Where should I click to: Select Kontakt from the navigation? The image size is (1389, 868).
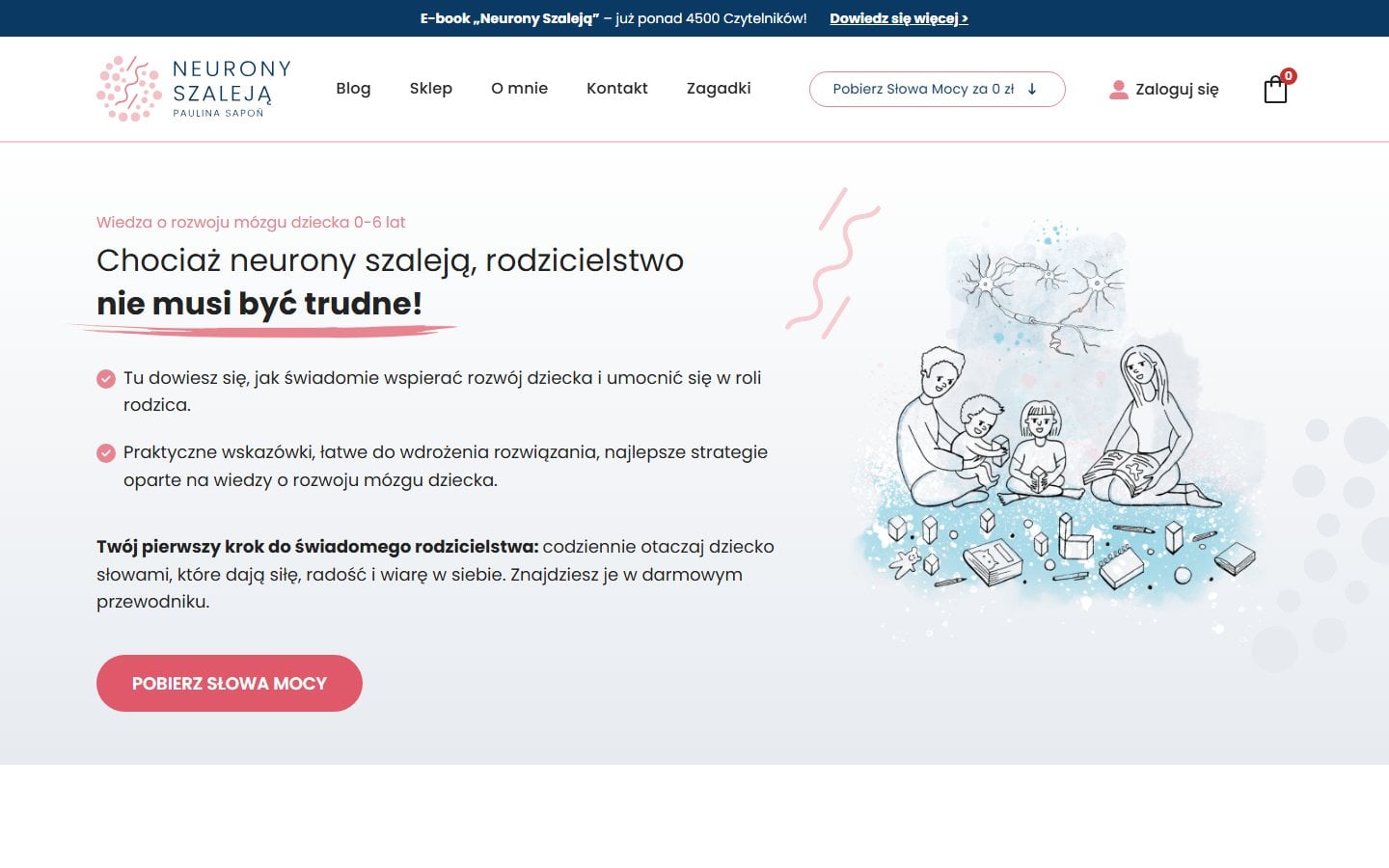tap(617, 89)
